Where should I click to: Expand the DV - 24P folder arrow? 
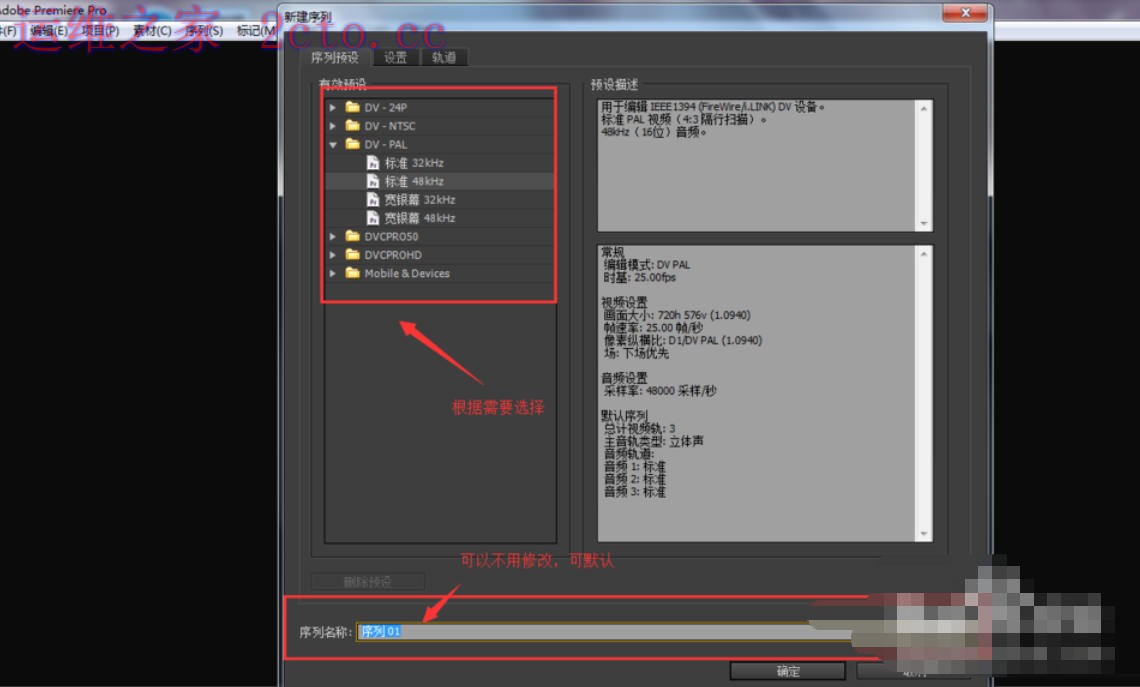point(332,108)
